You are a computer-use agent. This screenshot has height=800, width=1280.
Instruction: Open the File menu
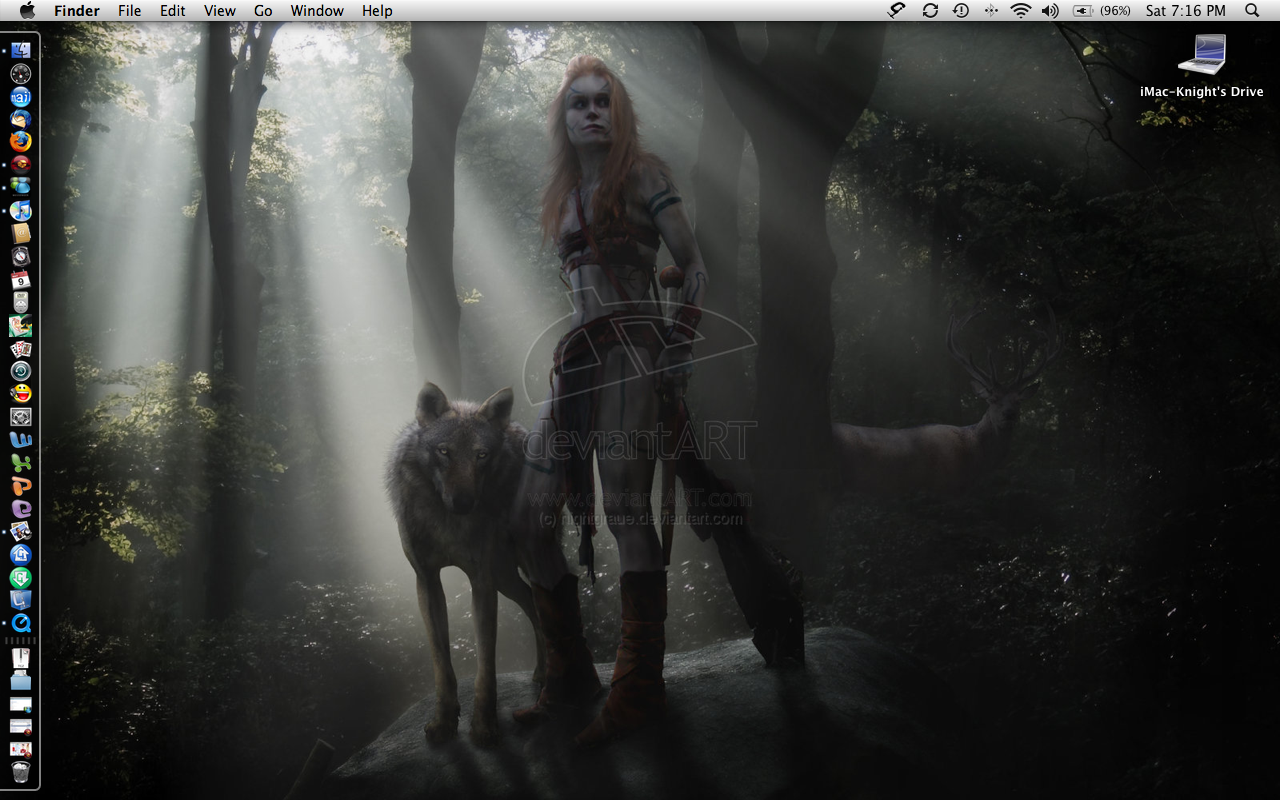click(x=129, y=10)
